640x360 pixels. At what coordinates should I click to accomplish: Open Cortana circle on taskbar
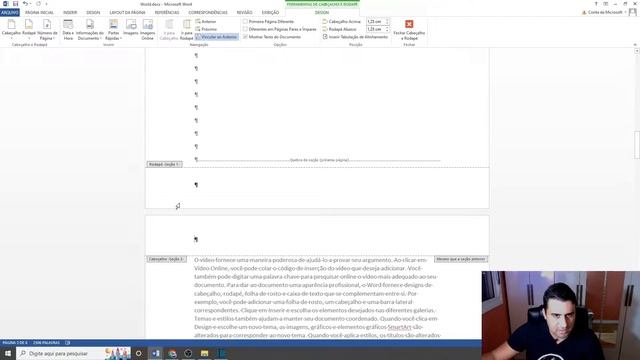[138, 353]
